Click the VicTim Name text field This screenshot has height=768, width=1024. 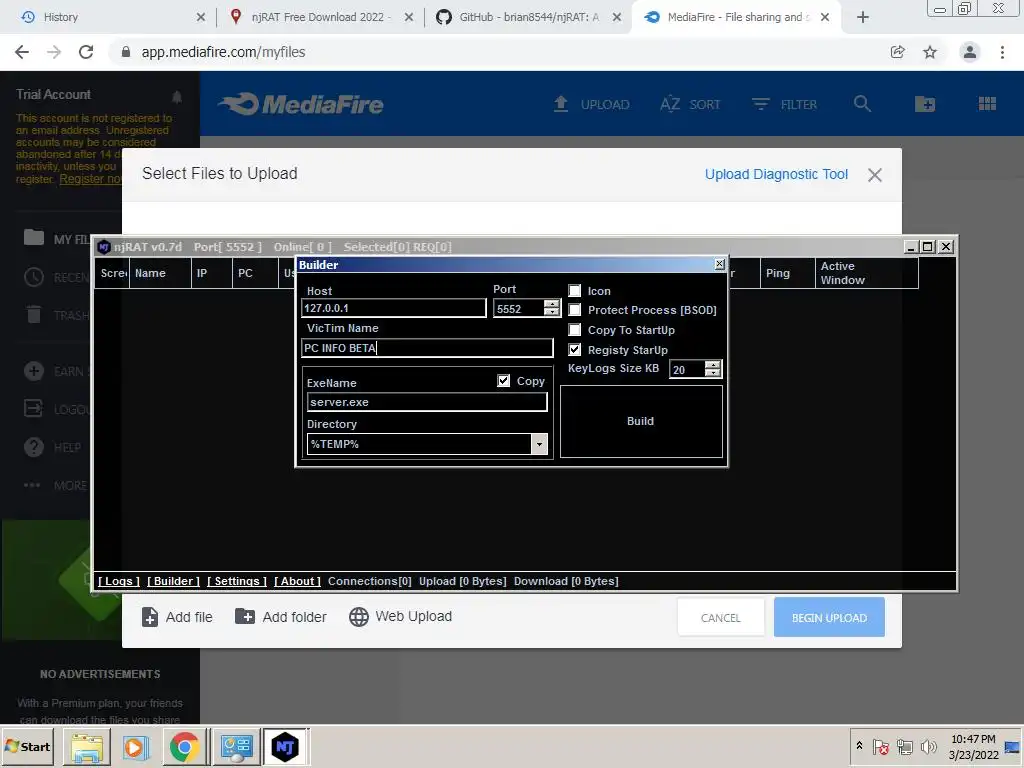click(427, 348)
